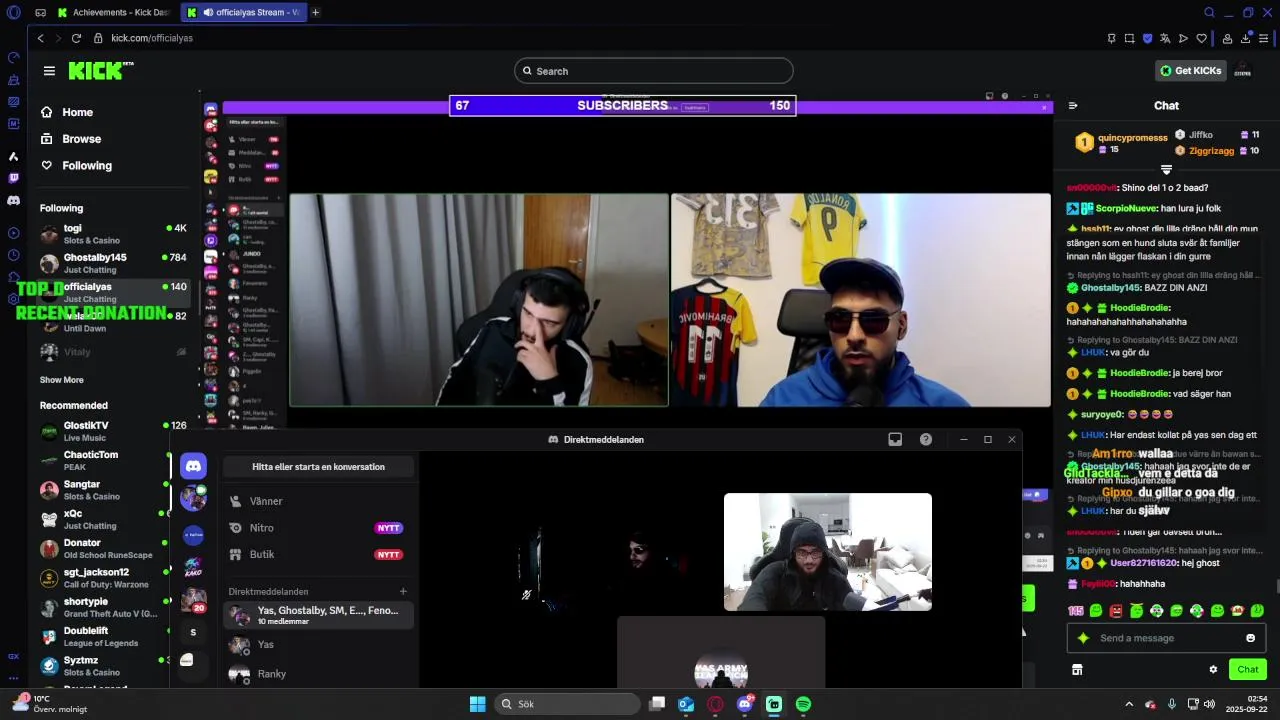Open chat settings gear

pyautogui.click(x=1213, y=669)
